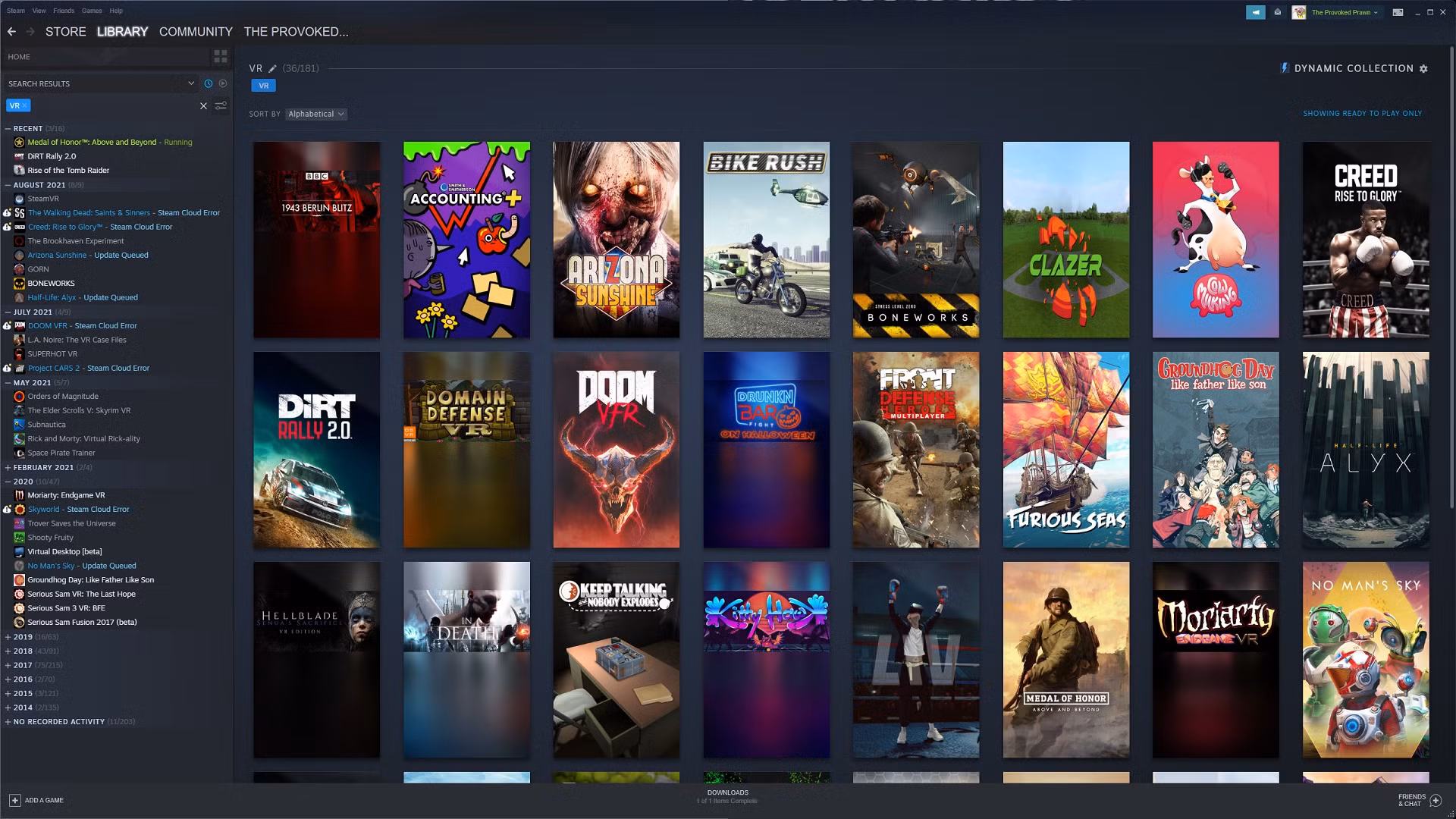Switch to the Community tab
Screen dimensions: 1456x819
196,32
